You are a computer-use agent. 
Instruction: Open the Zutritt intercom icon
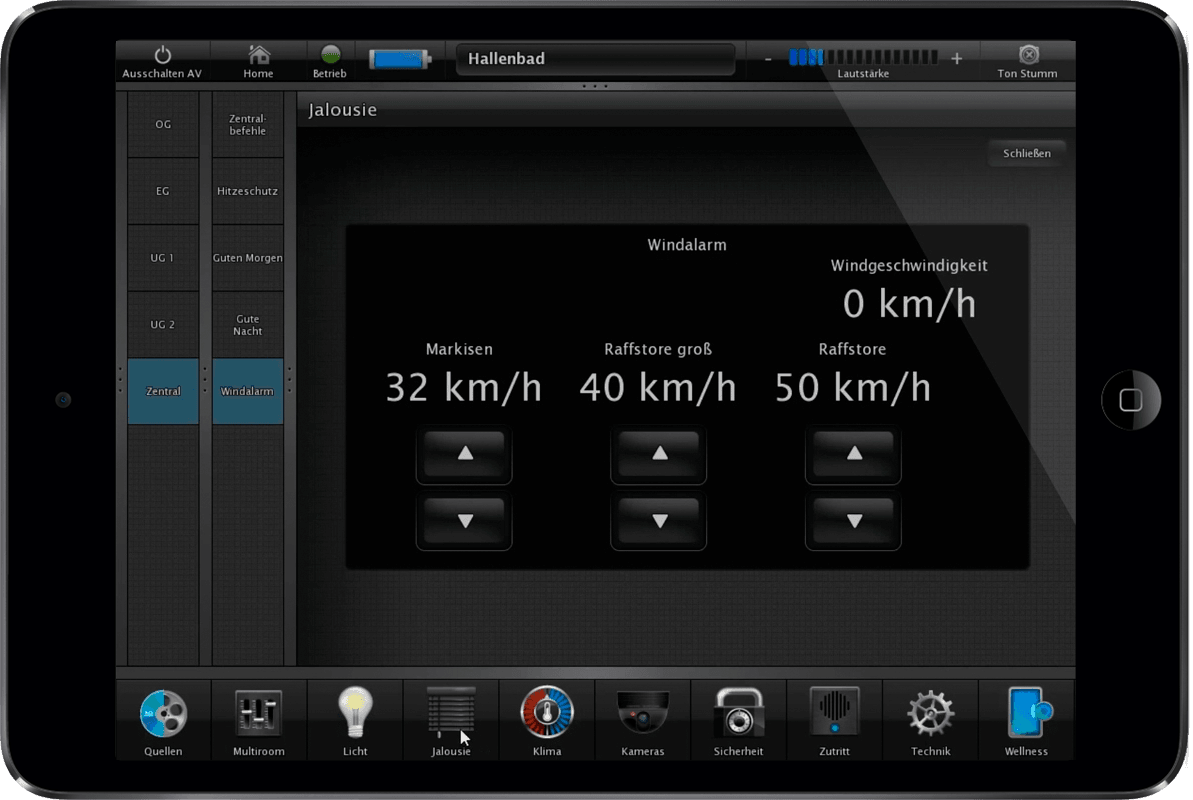[834, 714]
